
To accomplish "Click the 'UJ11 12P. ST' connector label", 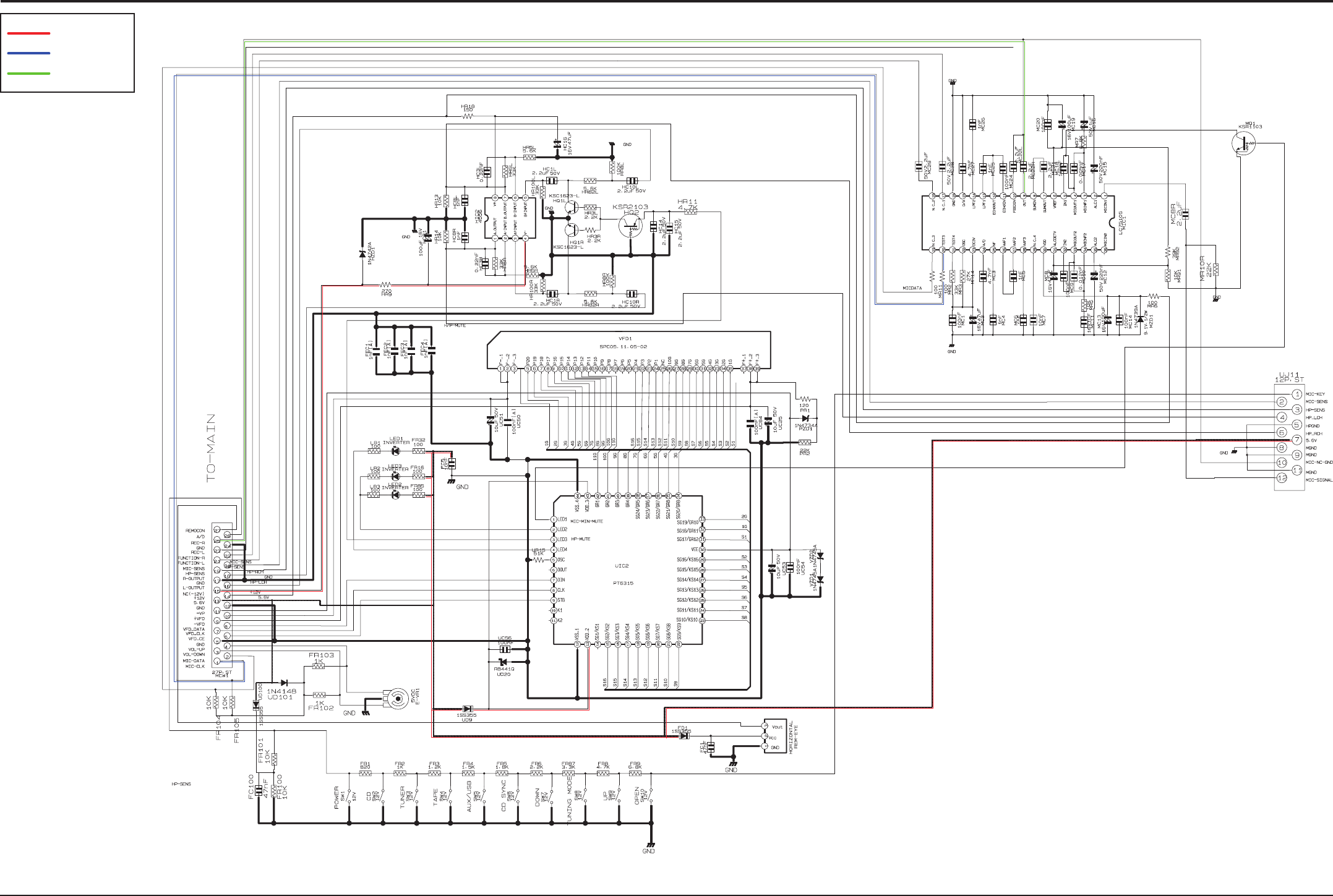I will coord(1289,377).
